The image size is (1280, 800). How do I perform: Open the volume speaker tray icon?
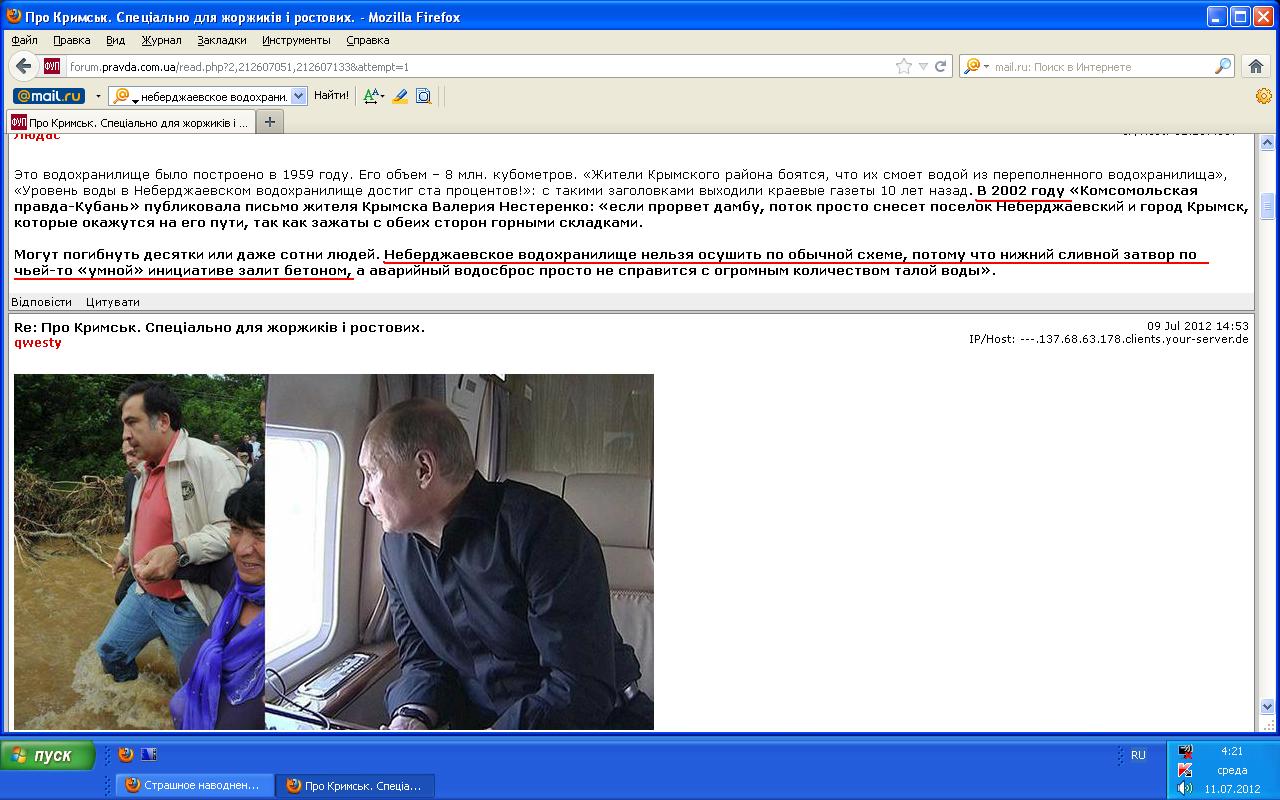pos(1185,789)
